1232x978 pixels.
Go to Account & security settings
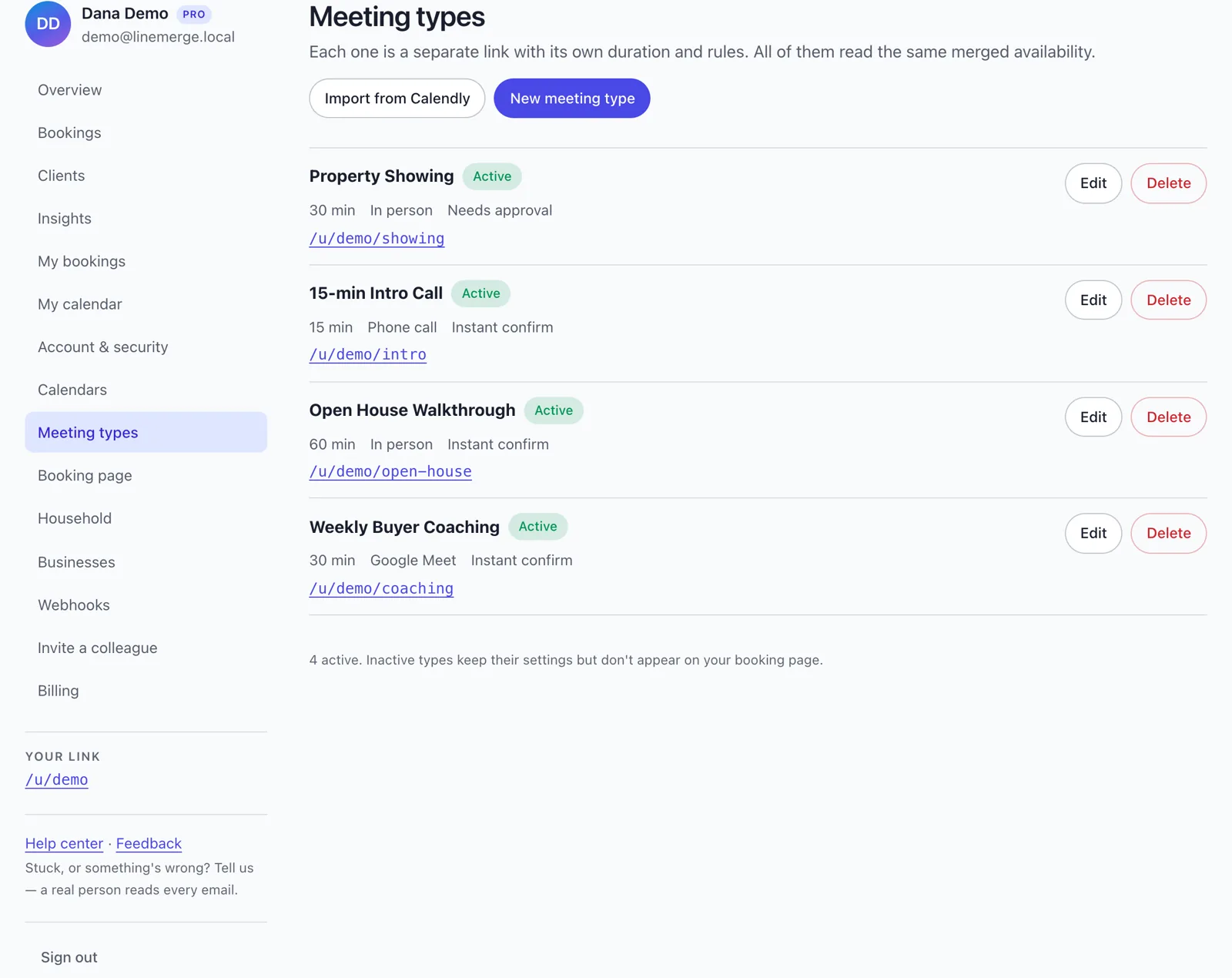146,347
